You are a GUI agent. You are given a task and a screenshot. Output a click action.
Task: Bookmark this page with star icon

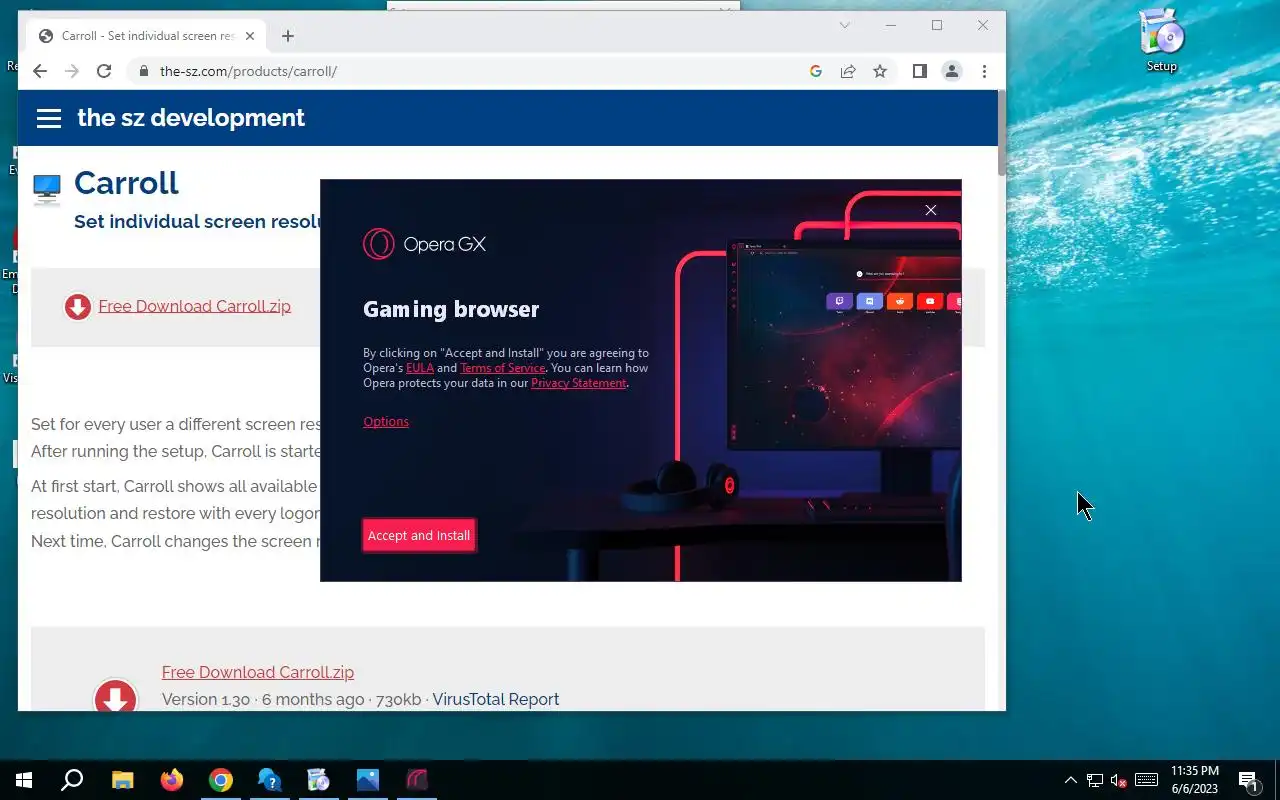click(880, 71)
